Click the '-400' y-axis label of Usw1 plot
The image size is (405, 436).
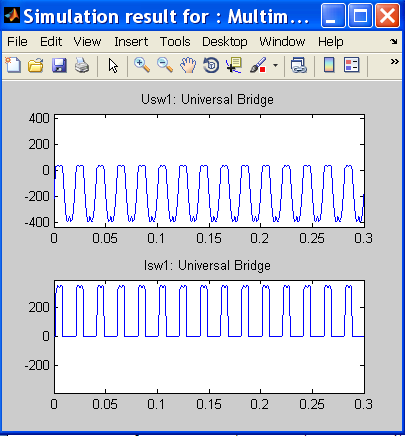click(37, 222)
